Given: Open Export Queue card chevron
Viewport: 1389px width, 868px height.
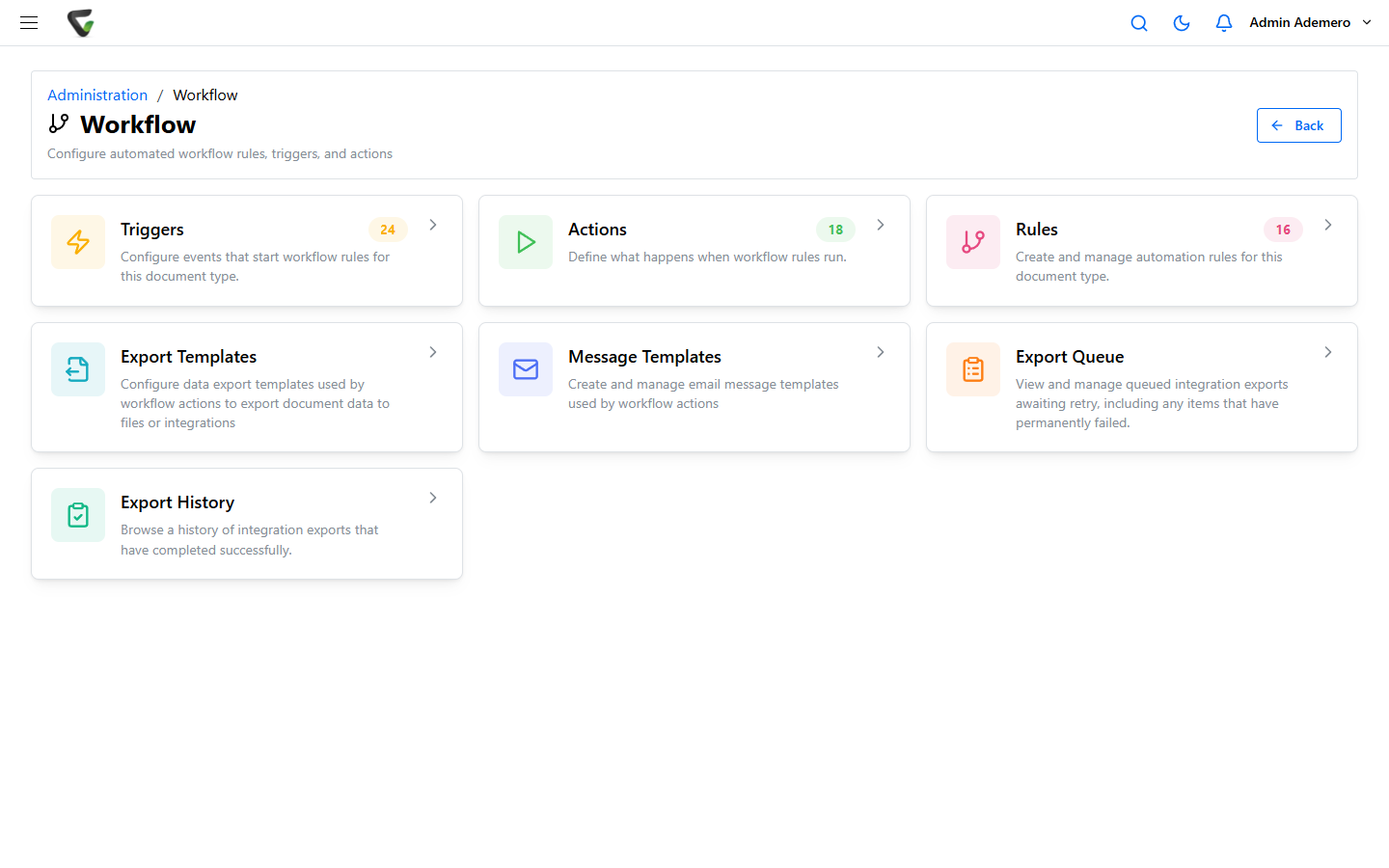Looking at the screenshot, I should tap(1328, 352).
